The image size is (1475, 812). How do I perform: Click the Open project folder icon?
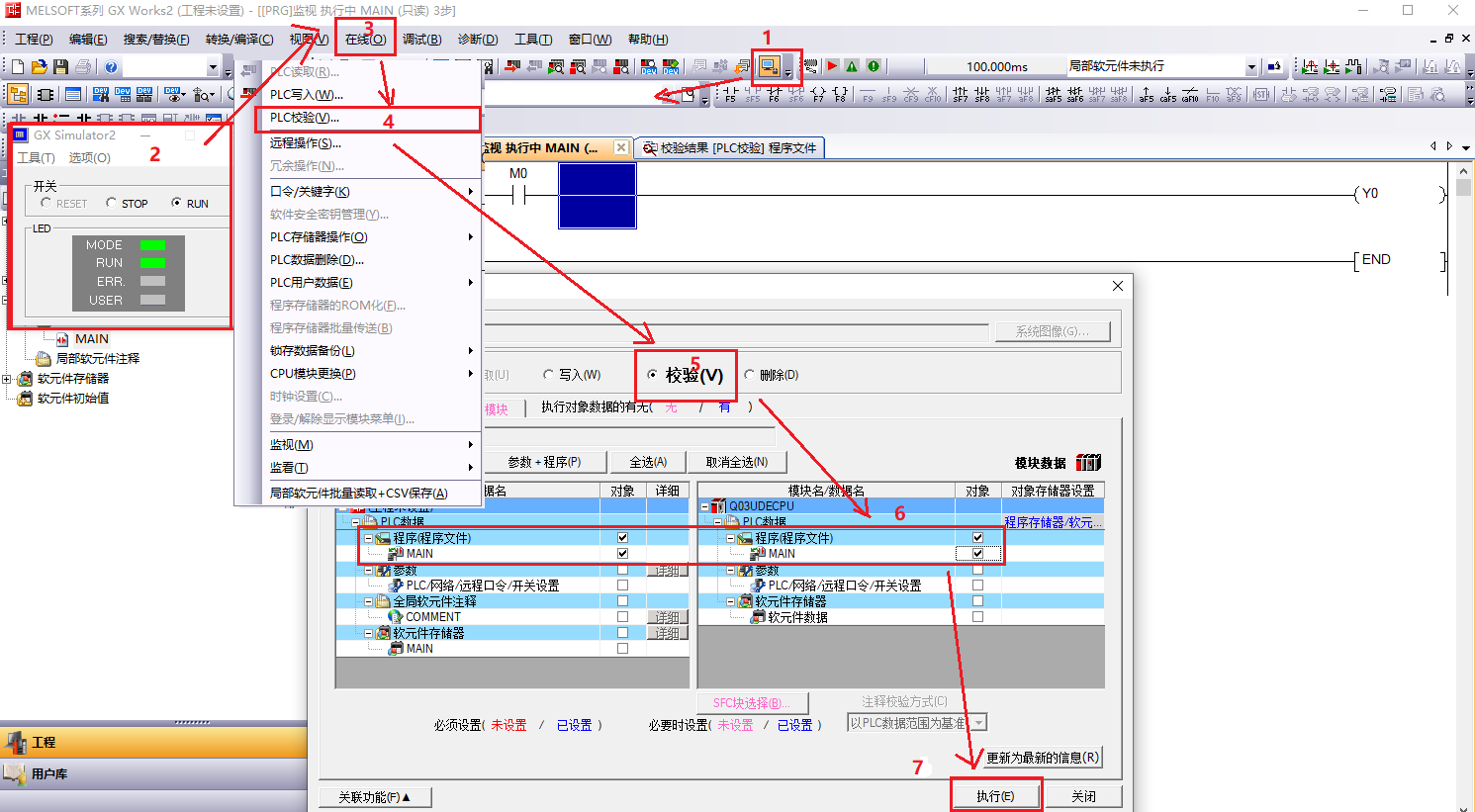coord(39,67)
